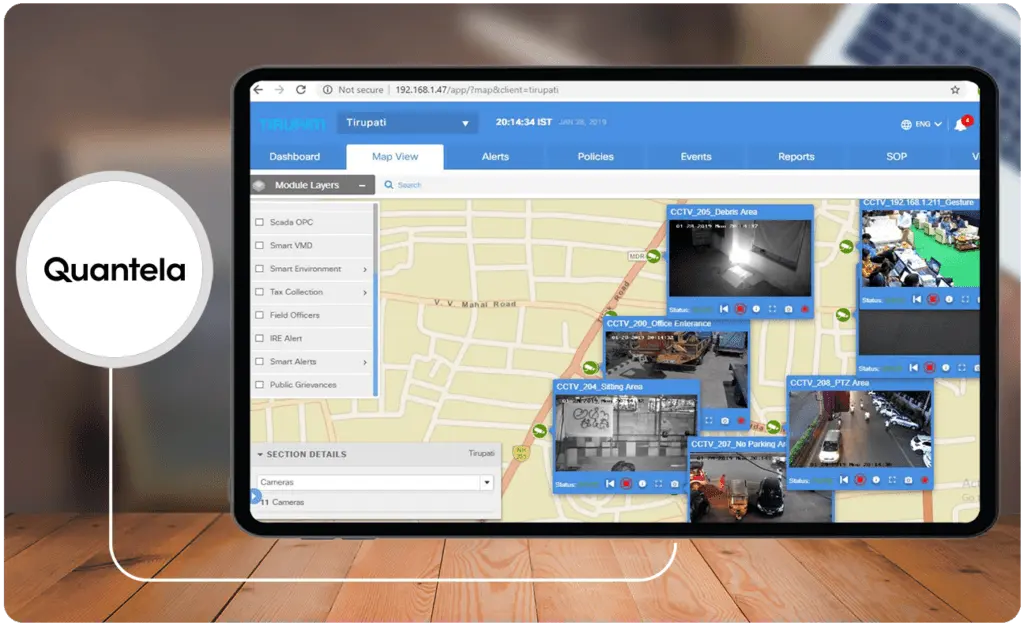The image size is (1024, 626).
Task: Open the SOP tab
Action: coord(897,157)
